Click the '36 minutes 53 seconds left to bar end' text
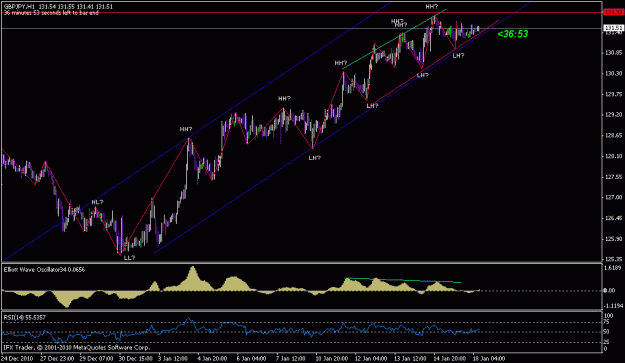Viewport: 625px width, 363px height. tap(51, 13)
